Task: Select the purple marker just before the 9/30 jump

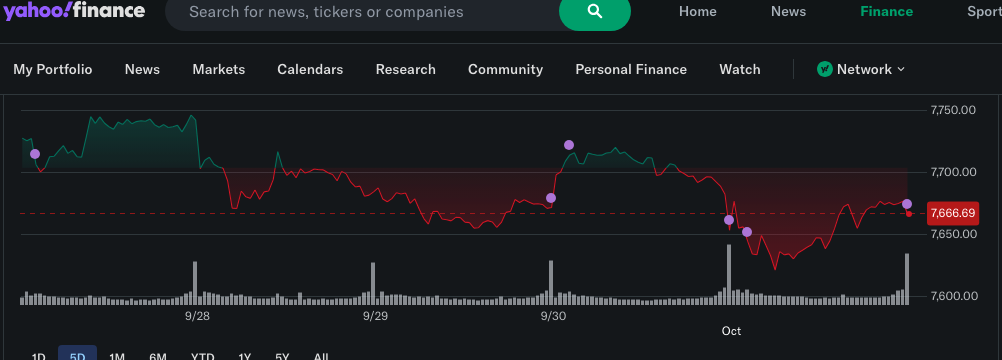Action: pos(551,198)
